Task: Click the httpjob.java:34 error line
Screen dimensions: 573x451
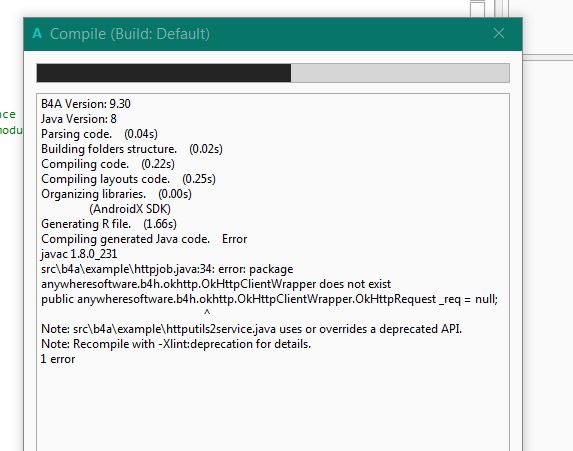Action: click(x=167, y=269)
